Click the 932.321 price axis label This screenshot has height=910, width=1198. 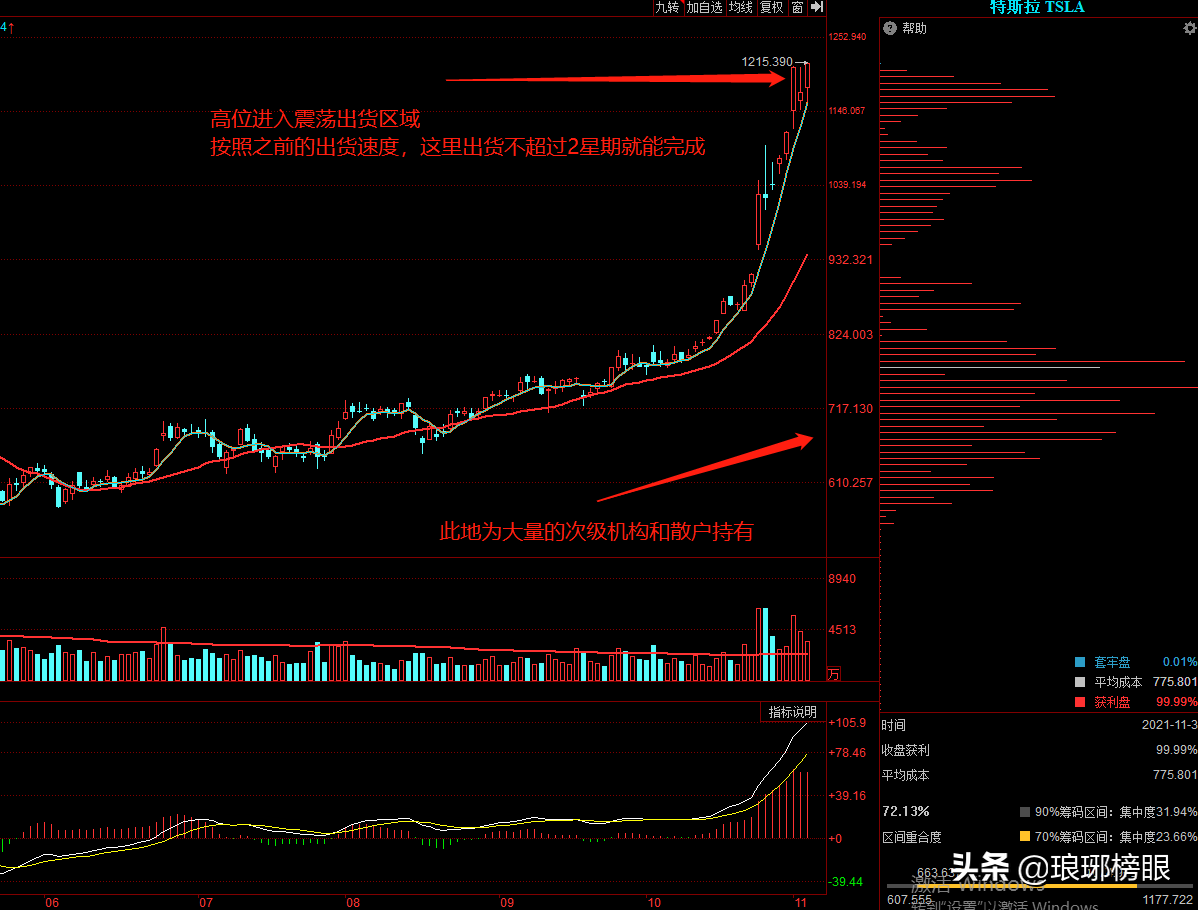(x=850, y=260)
